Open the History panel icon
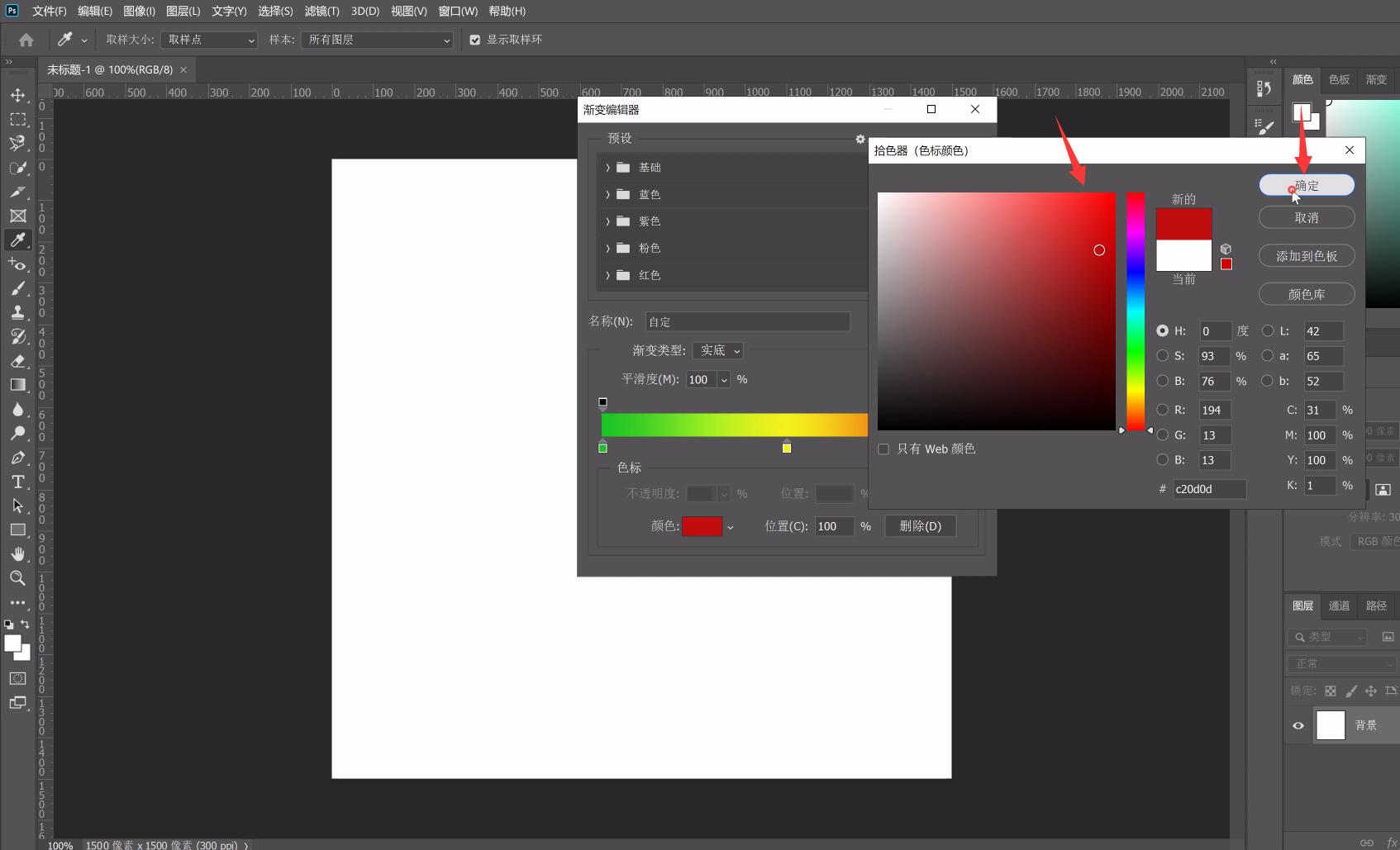This screenshot has height=850, width=1400. click(x=1264, y=88)
